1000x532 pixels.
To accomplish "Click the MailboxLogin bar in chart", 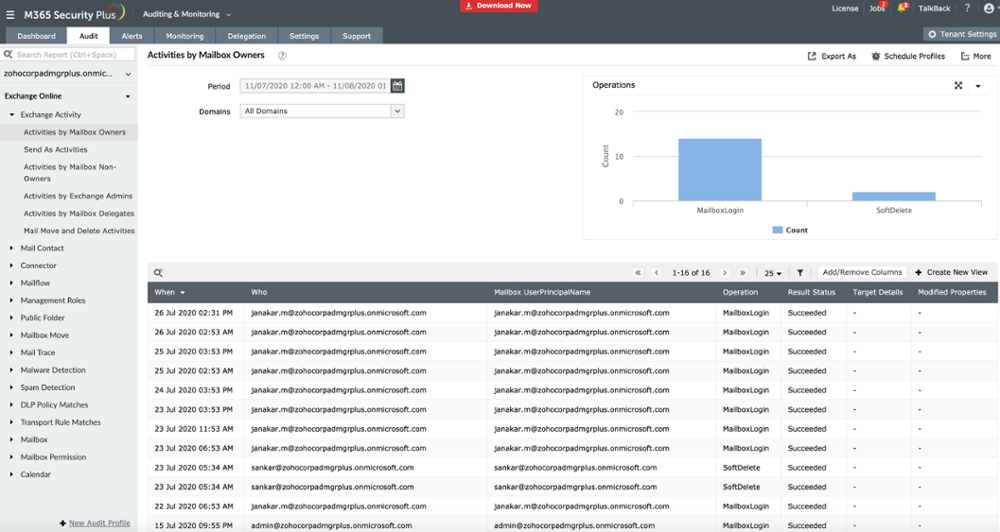I will click(719, 170).
